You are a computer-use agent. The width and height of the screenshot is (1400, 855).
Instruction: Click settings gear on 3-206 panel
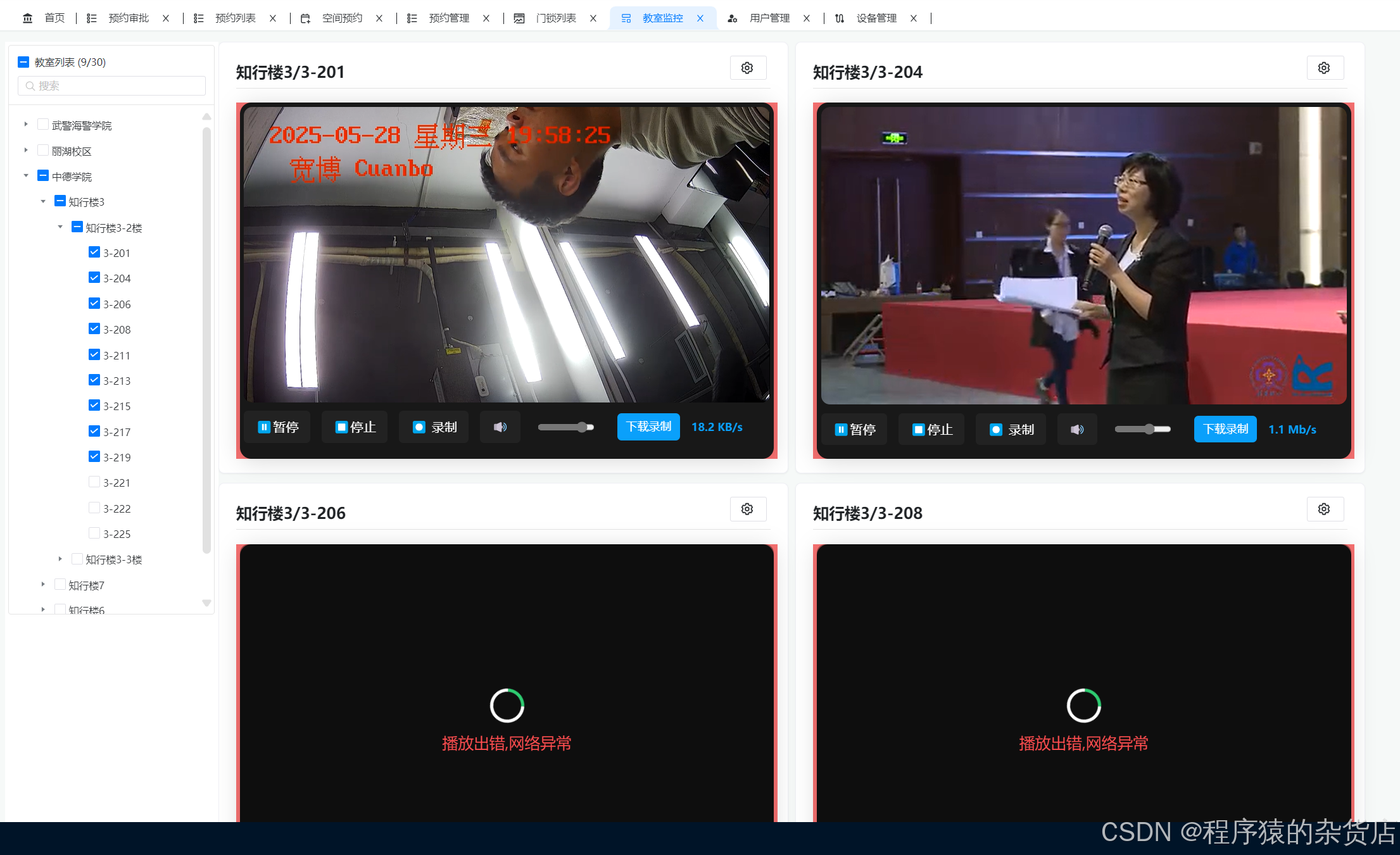coord(747,509)
